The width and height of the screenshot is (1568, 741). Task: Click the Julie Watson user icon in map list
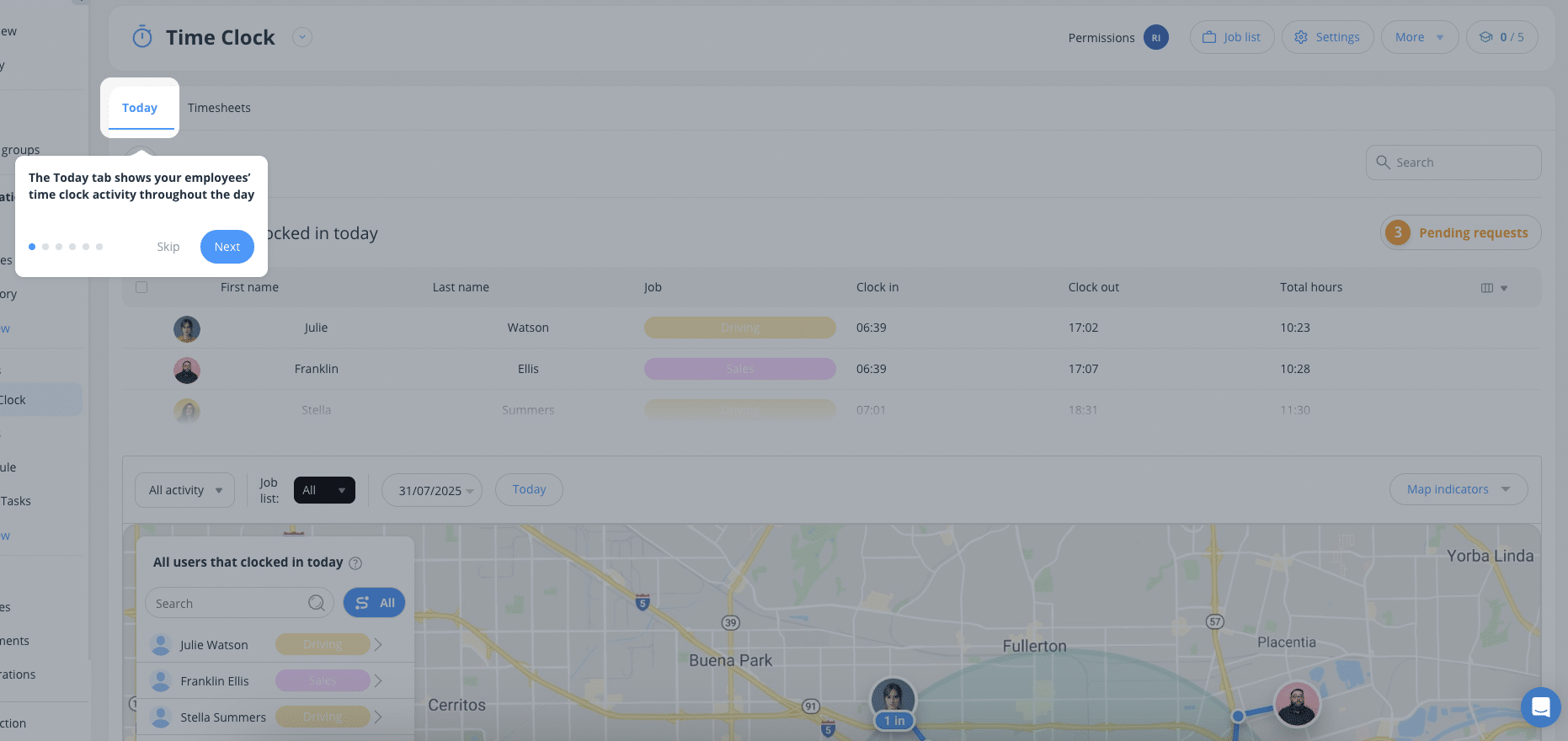coord(161,645)
